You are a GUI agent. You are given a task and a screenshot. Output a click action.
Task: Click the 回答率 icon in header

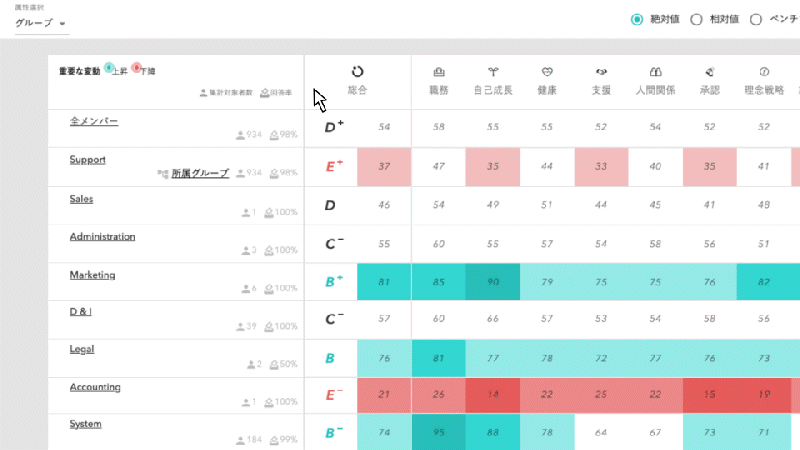[264, 92]
